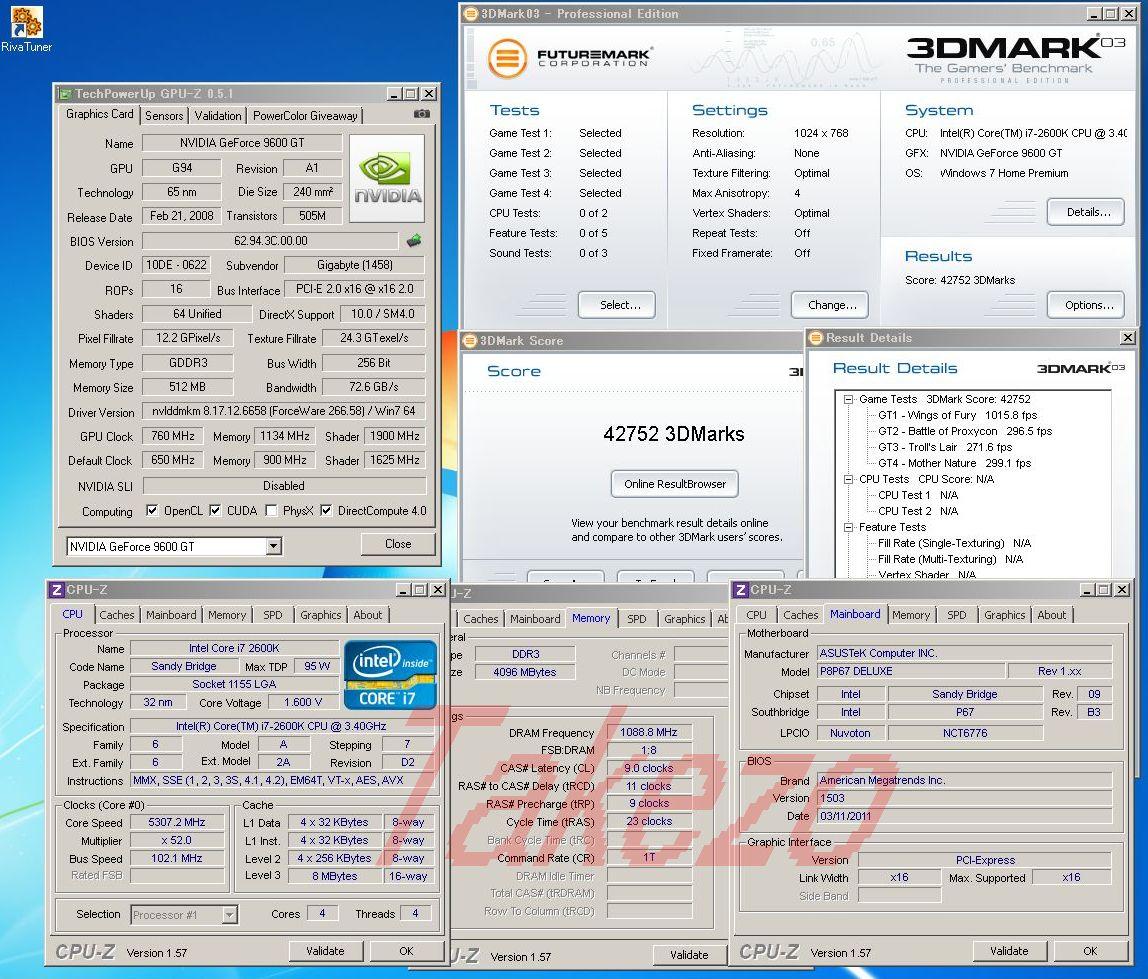Click the CPU-Z title bar Z icon of CPU window
1148x979 pixels.
(56, 589)
